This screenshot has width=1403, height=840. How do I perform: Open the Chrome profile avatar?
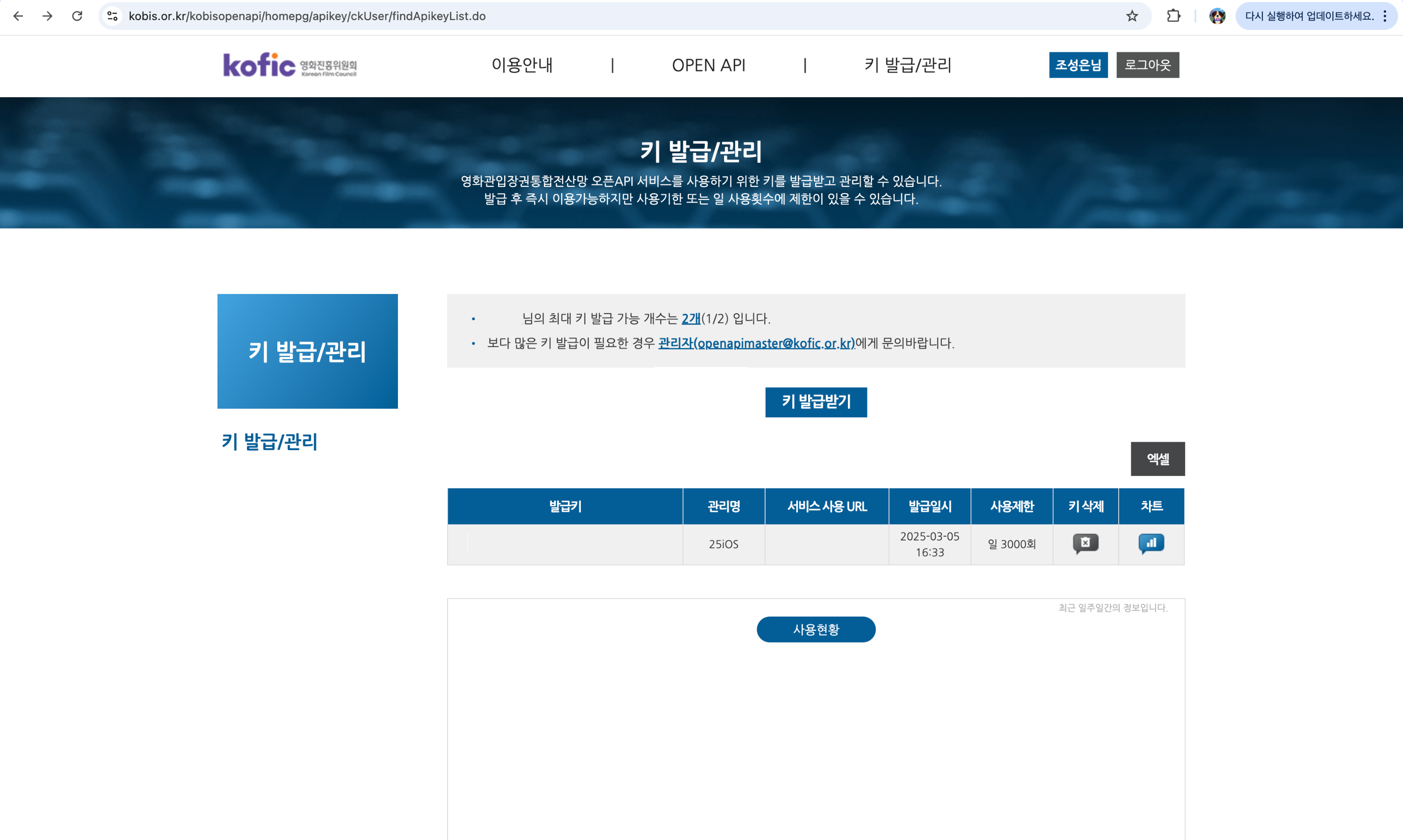pyautogui.click(x=1217, y=16)
